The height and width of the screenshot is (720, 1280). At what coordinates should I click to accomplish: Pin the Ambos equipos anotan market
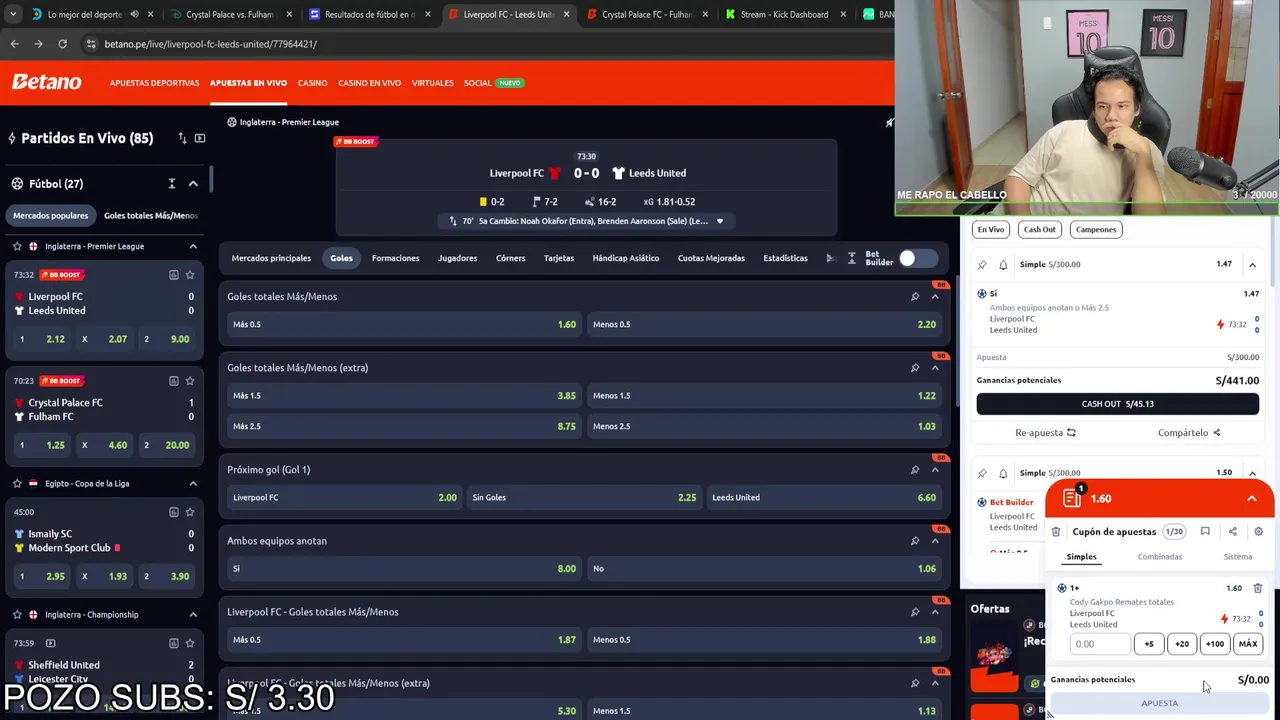point(915,541)
